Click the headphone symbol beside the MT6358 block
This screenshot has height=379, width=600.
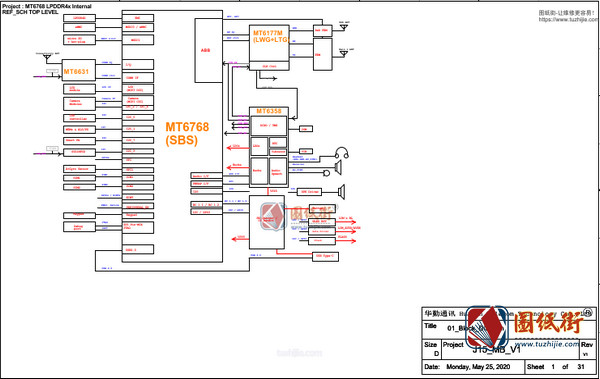click(x=342, y=153)
